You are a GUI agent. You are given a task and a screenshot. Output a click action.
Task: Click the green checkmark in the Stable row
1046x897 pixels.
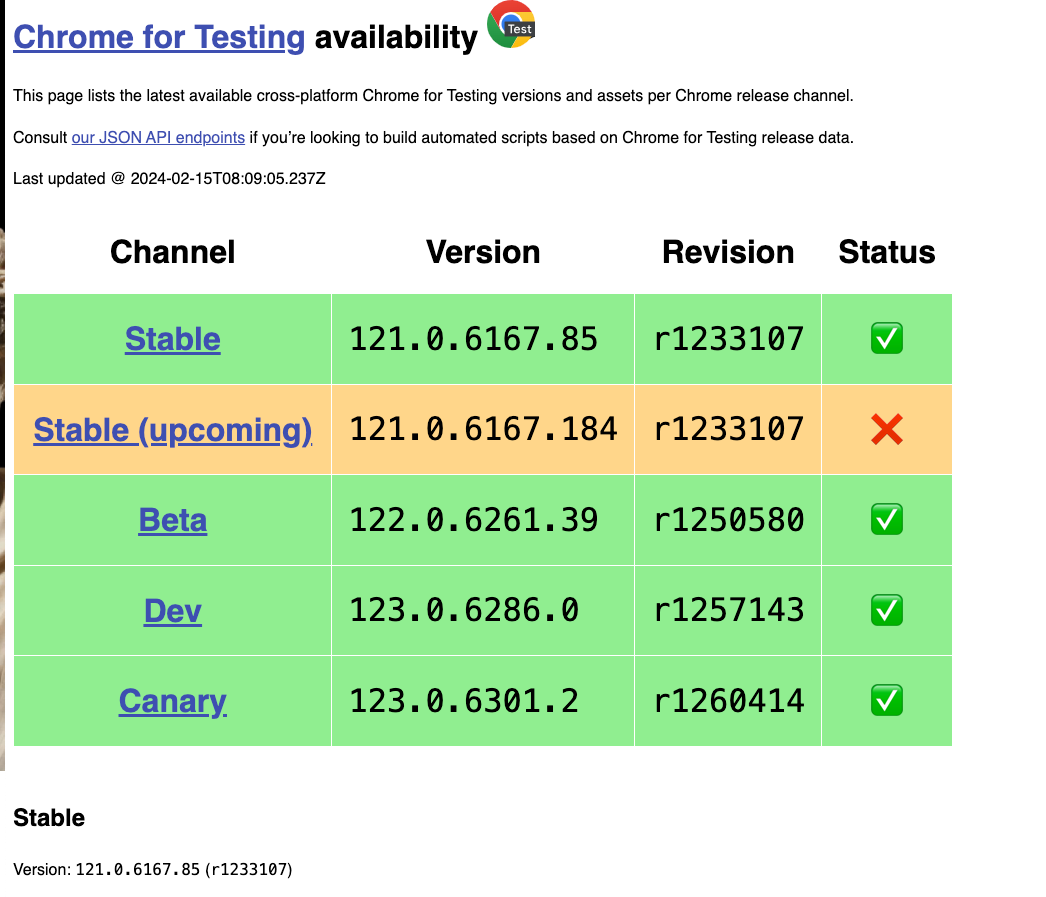point(887,339)
